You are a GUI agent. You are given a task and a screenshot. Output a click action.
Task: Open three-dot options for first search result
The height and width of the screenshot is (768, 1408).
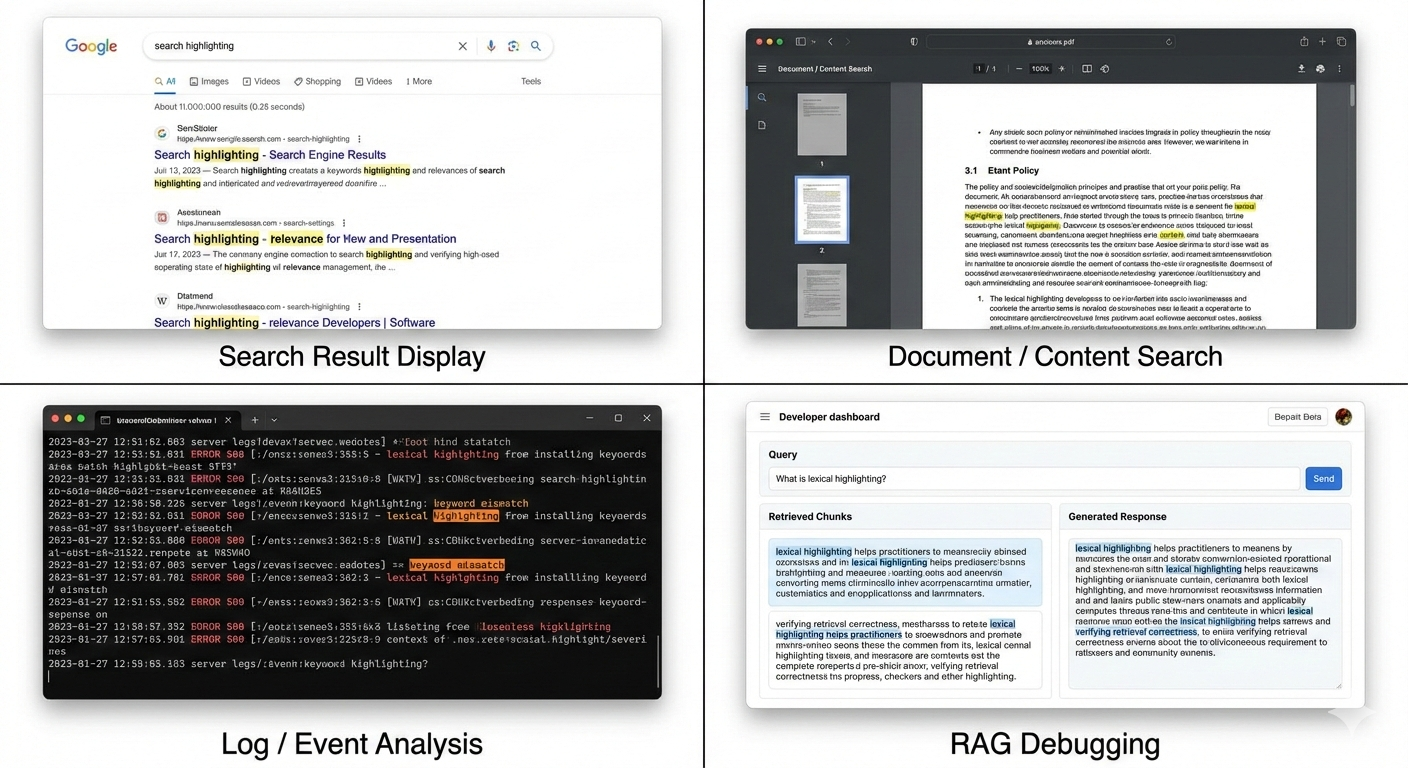(360, 139)
